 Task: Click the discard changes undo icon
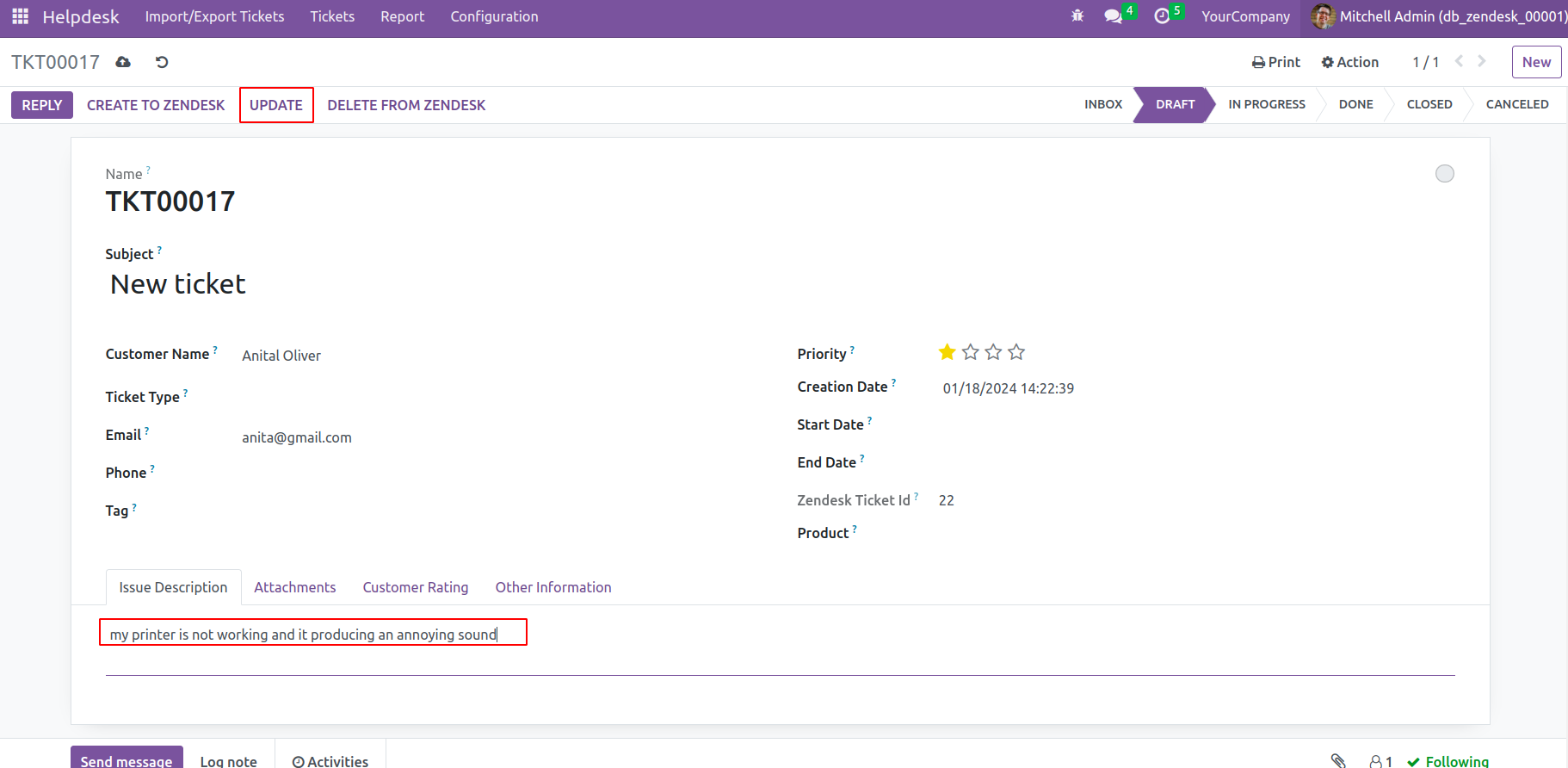click(x=162, y=62)
